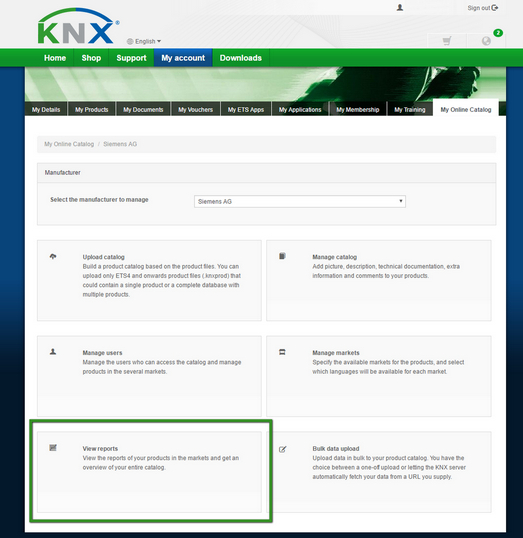This screenshot has width=523, height=538.
Task: Go to the Home menu
Action: pyautogui.click(x=55, y=58)
